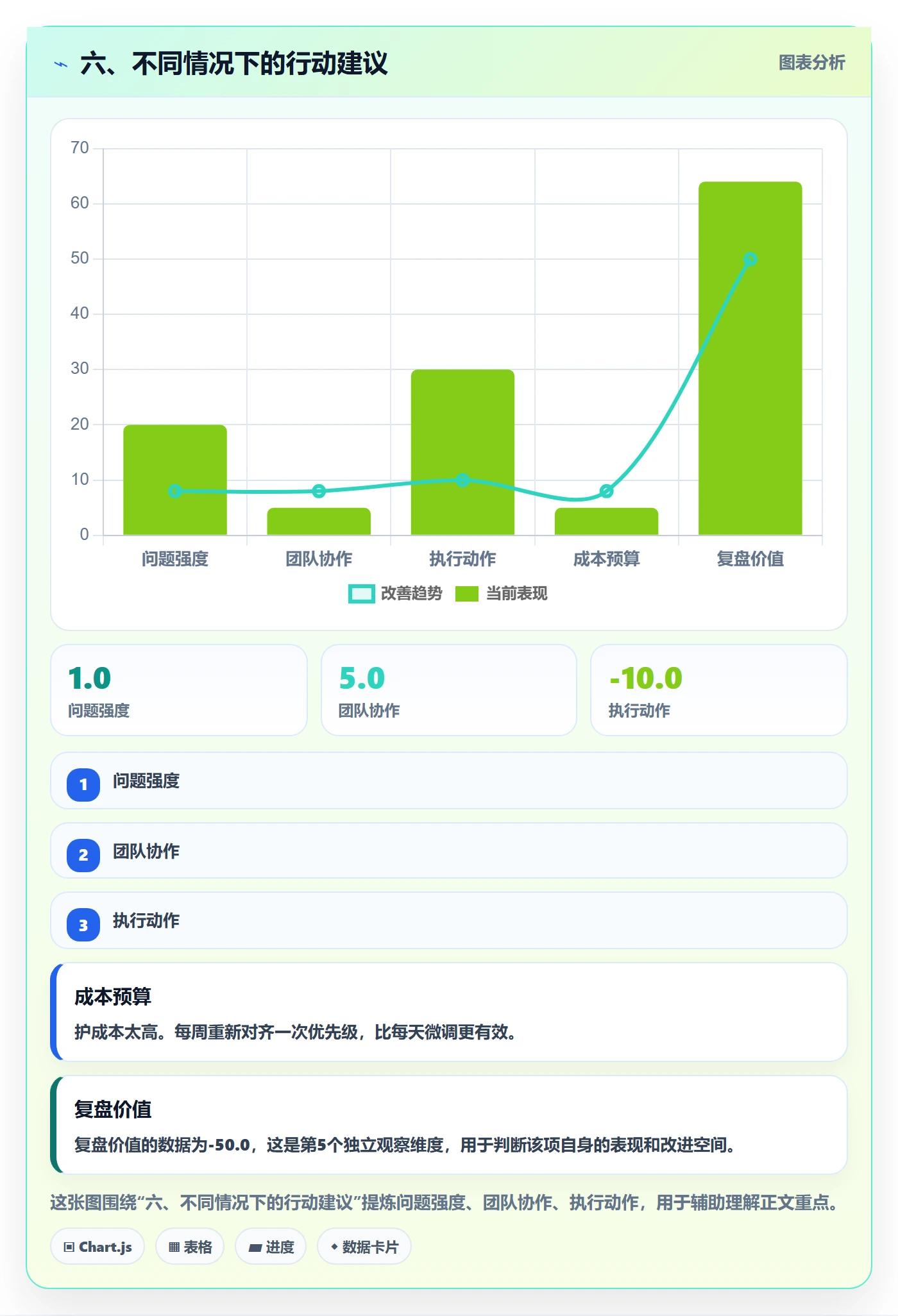The height and width of the screenshot is (1316, 898).
Task: Click the sentence starting 复盘价值的数据为-50.0
Action: coord(405,1145)
